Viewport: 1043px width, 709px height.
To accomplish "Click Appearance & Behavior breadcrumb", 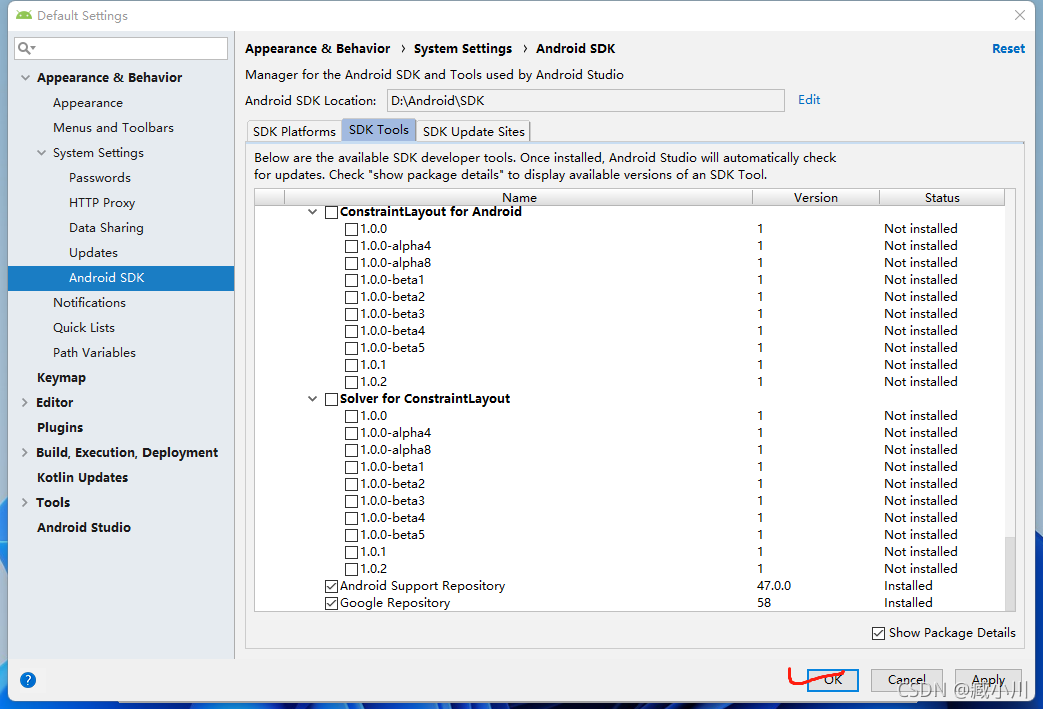I will pyautogui.click(x=317, y=49).
